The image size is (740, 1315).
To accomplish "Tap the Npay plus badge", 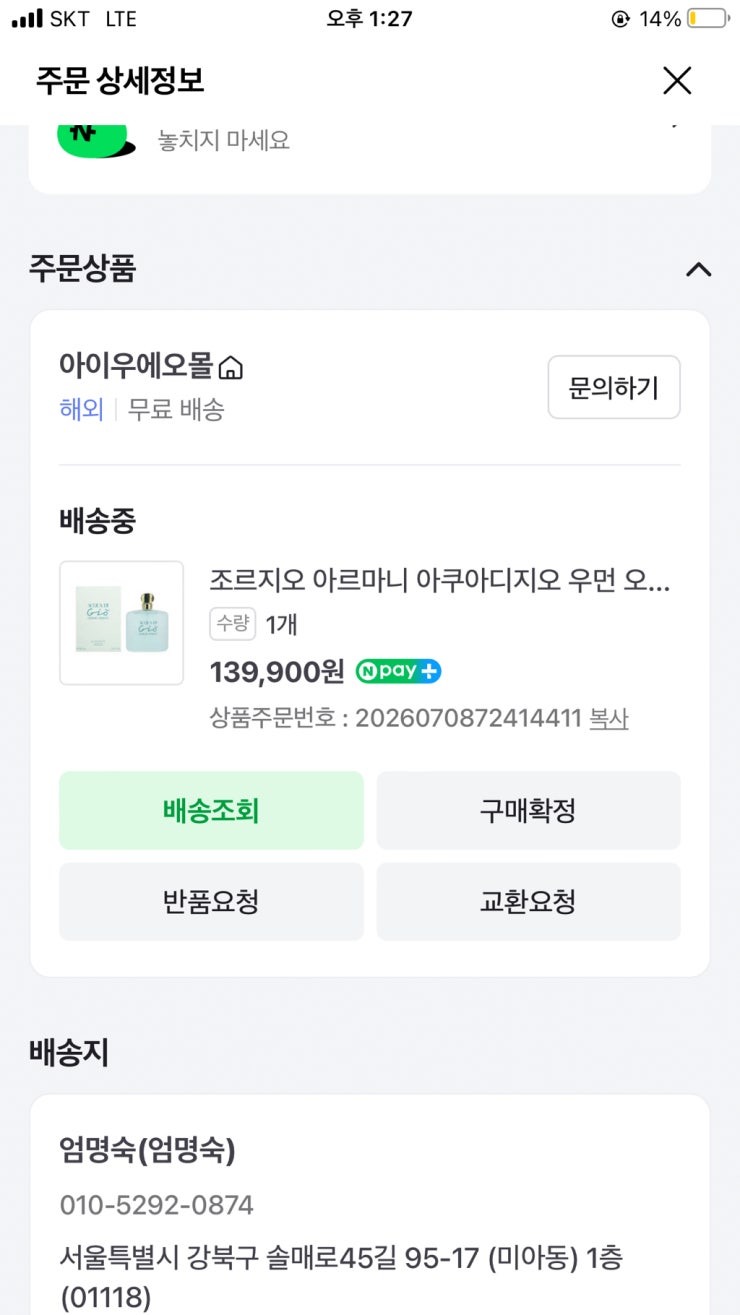I will pyautogui.click(x=398, y=671).
